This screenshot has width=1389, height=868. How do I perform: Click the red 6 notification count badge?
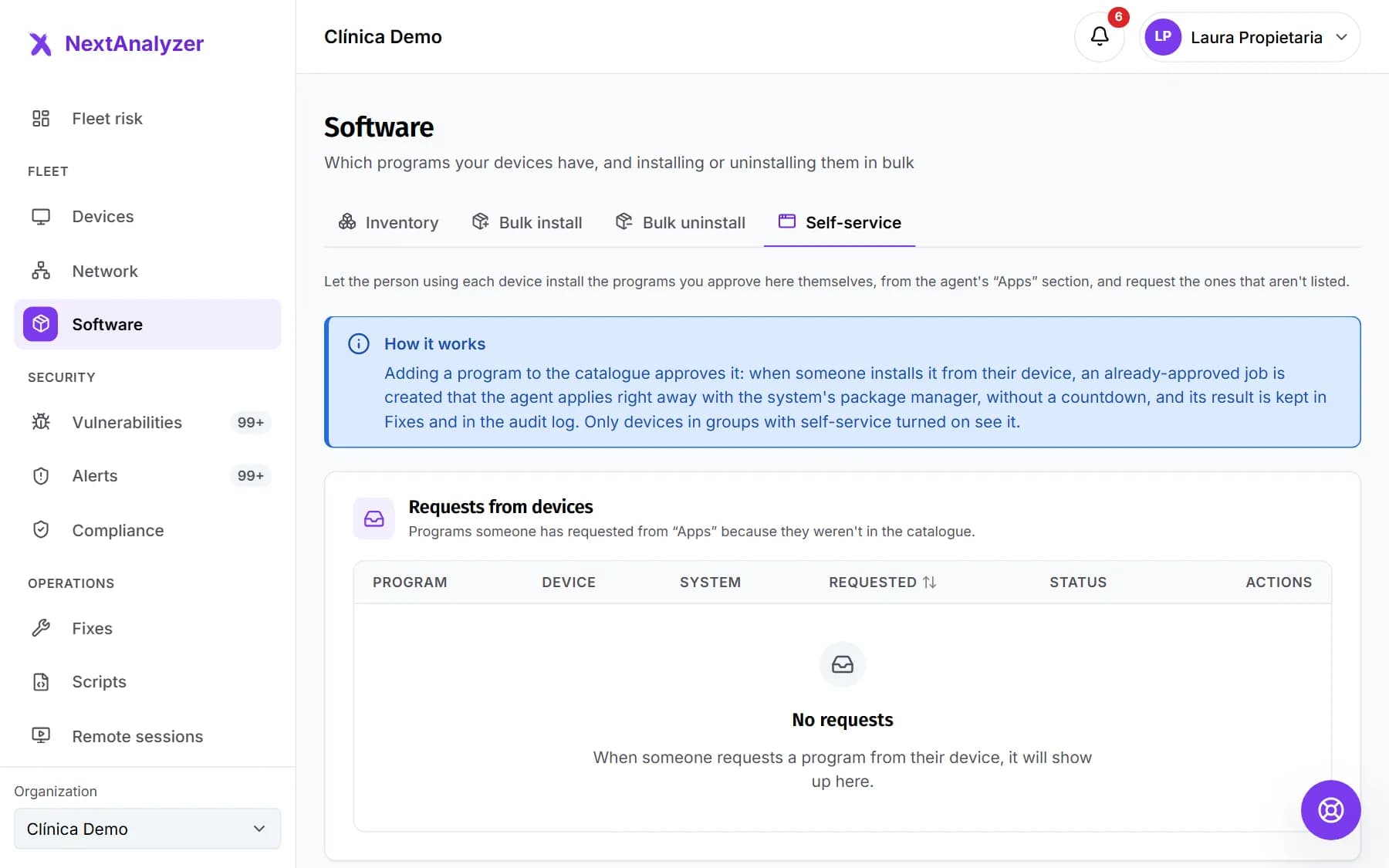pos(1118,17)
